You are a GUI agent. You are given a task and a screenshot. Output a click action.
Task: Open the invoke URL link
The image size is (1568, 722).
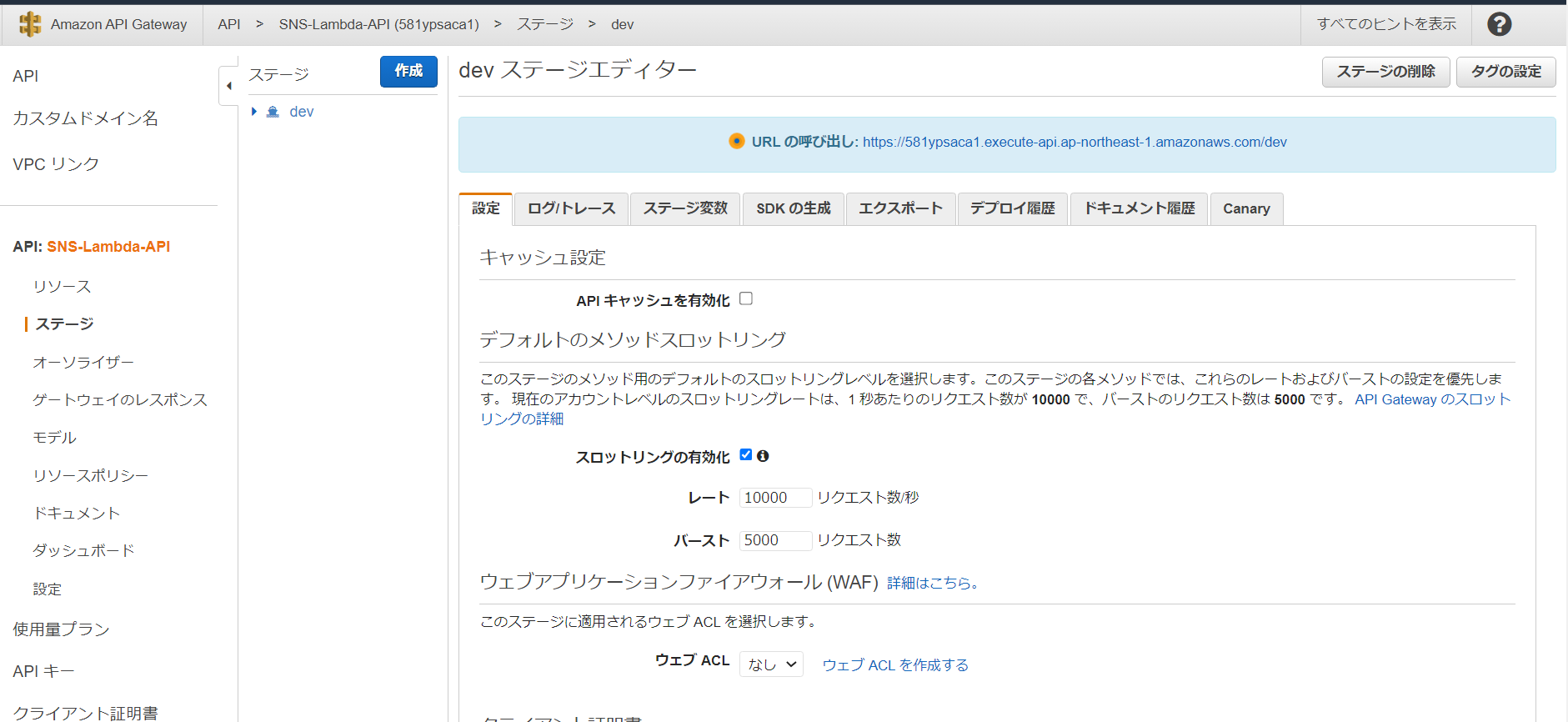pos(1075,142)
